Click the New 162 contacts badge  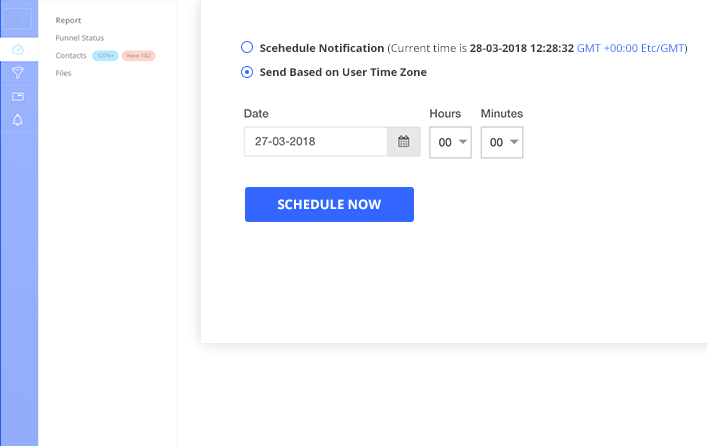tap(138, 56)
